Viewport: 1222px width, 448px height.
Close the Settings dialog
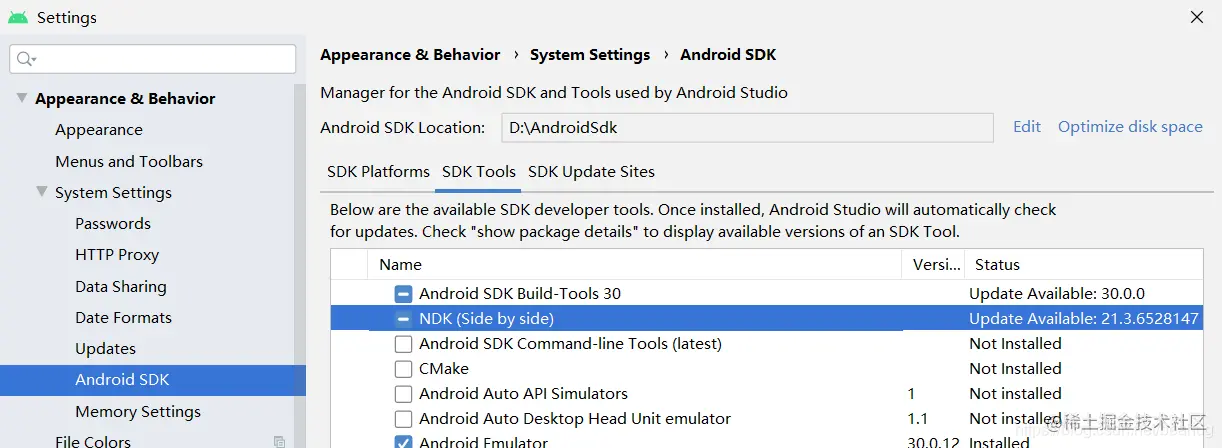[1196, 17]
